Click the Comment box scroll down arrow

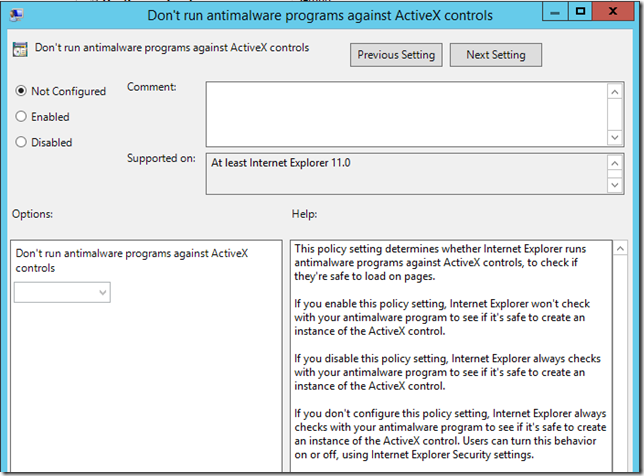click(615, 137)
